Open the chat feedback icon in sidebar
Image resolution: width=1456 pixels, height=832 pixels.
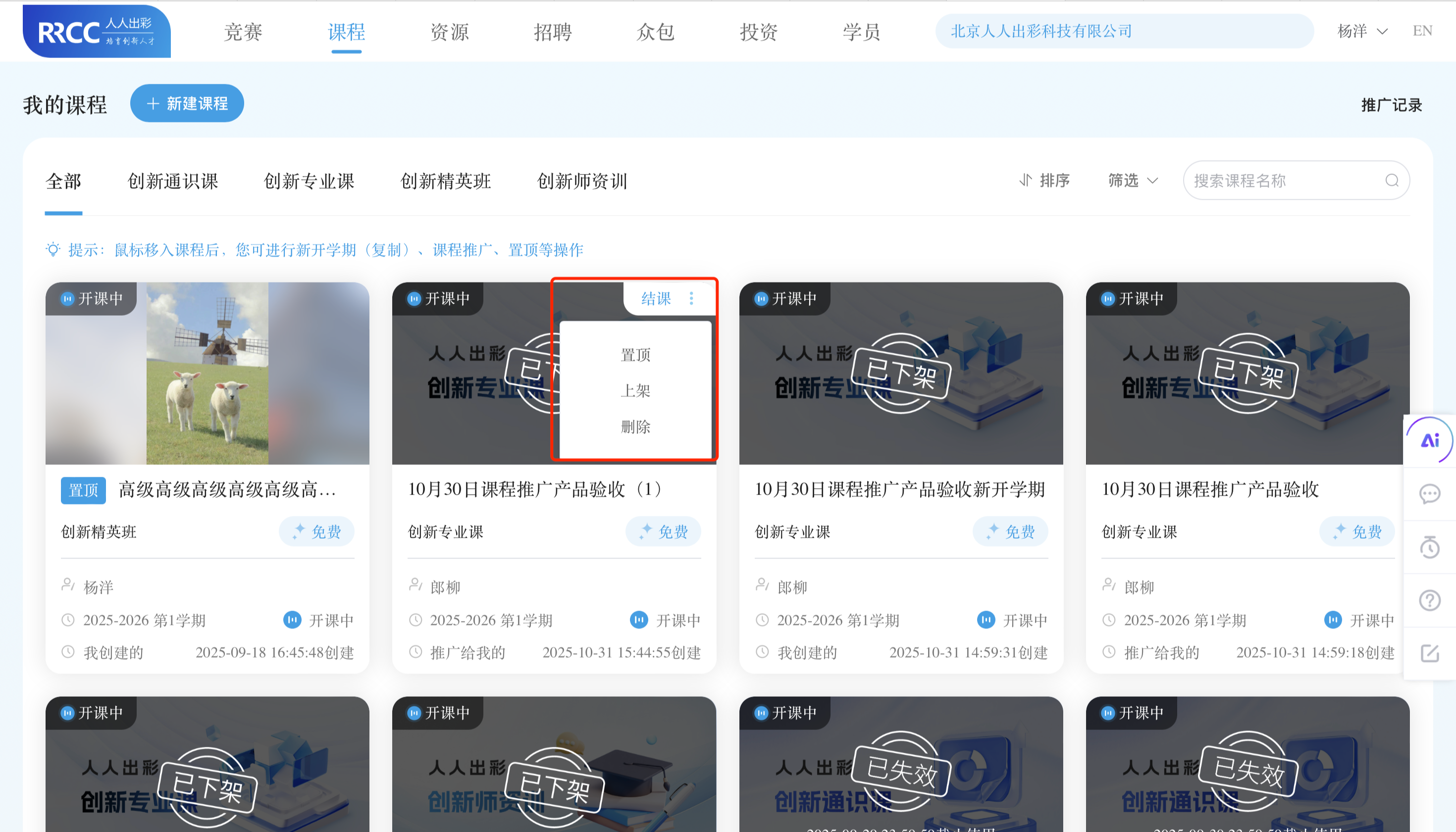tap(1430, 494)
